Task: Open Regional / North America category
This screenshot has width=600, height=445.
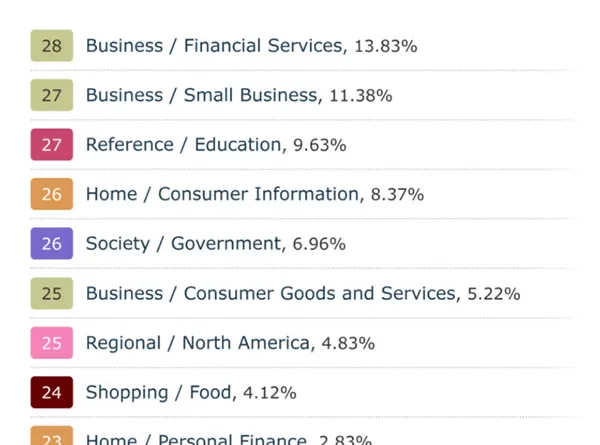Action: click(200, 342)
